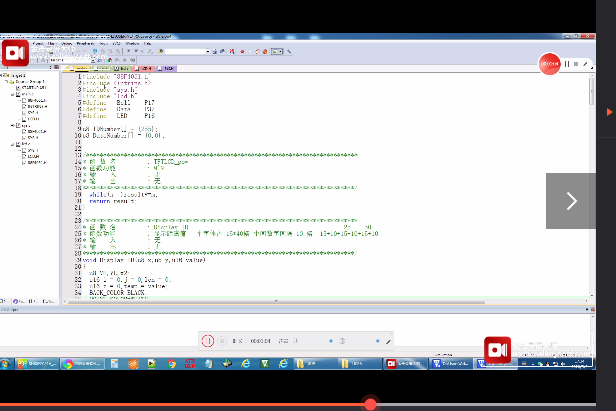Collapse the third source file node in project tree
Screen dimensions: 616x411
13,144
